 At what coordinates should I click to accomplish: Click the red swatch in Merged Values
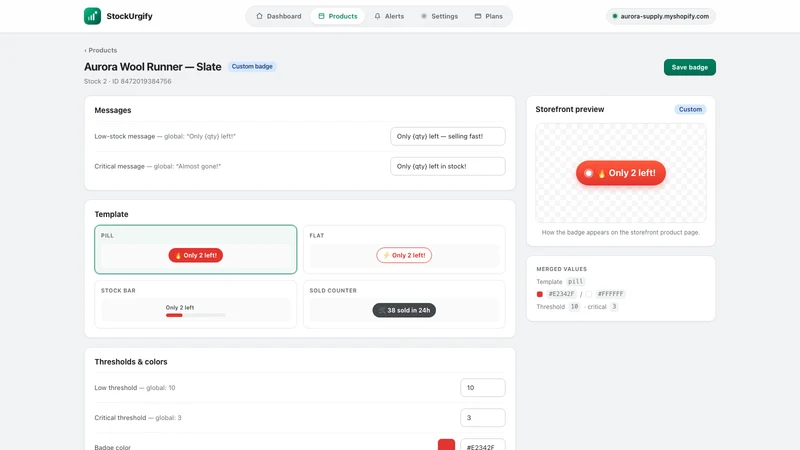(x=539, y=294)
